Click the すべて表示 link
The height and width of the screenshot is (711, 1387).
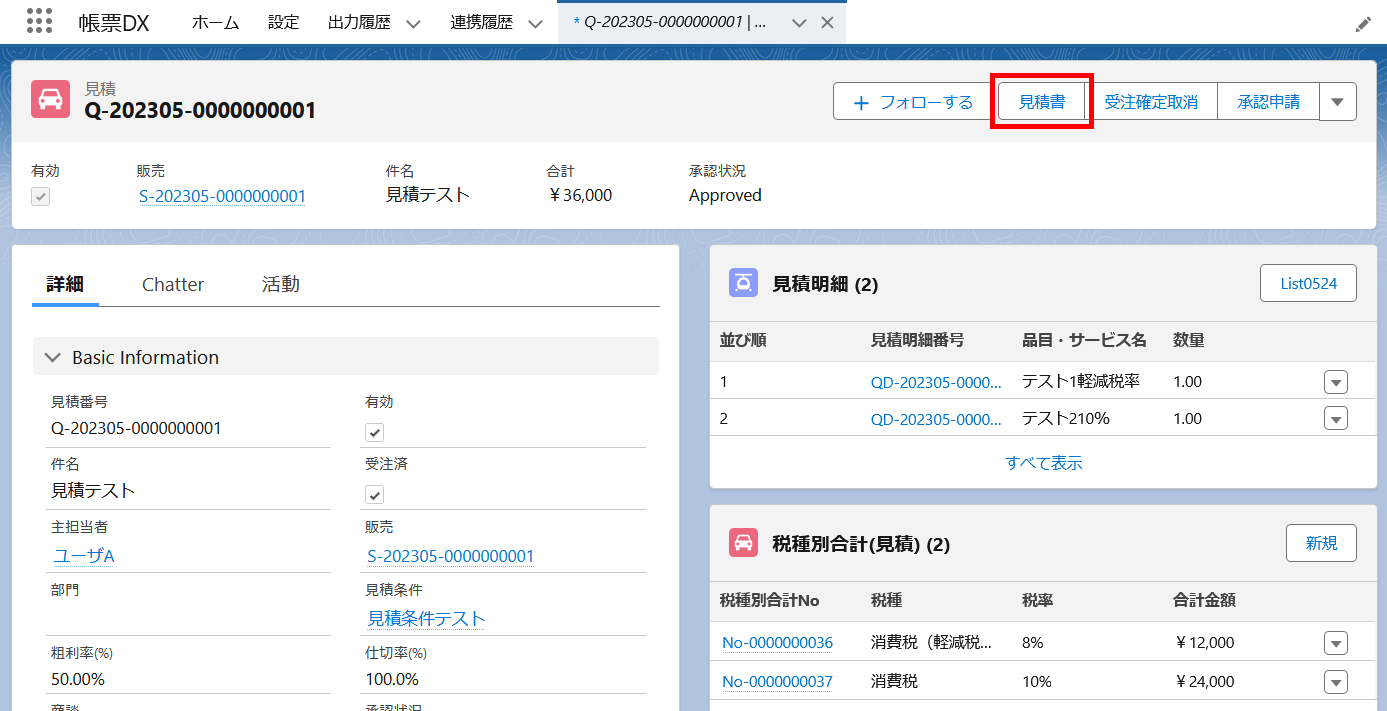pyautogui.click(x=1043, y=462)
